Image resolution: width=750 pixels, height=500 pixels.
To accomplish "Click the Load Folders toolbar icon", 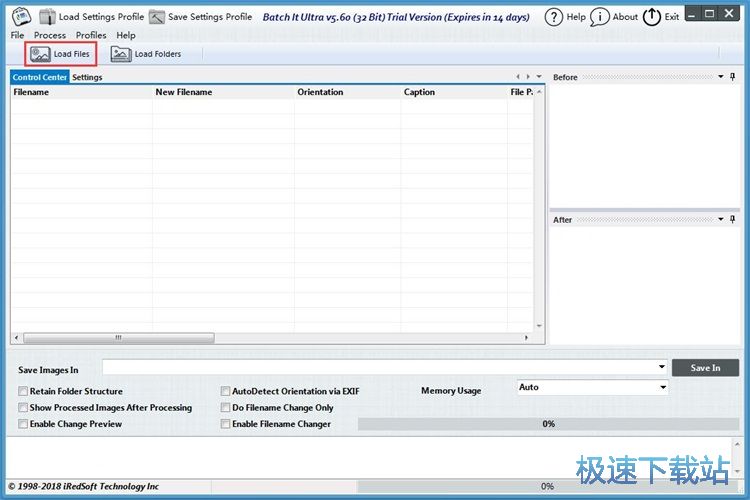I will click(121, 54).
